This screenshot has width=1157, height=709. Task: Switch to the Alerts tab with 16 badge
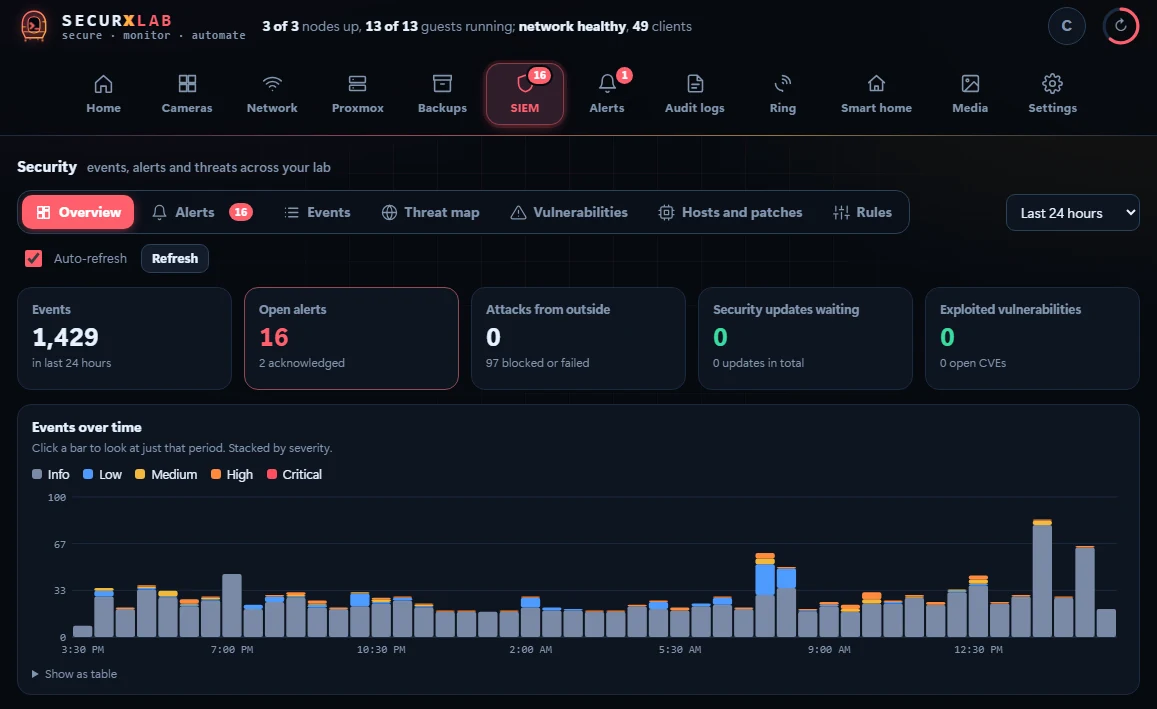coord(201,212)
